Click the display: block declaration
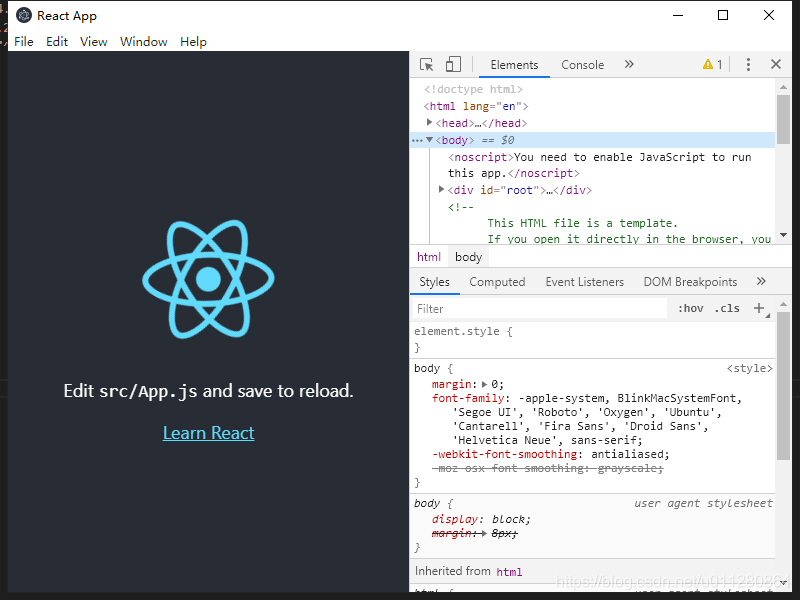 click(x=481, y=519)
